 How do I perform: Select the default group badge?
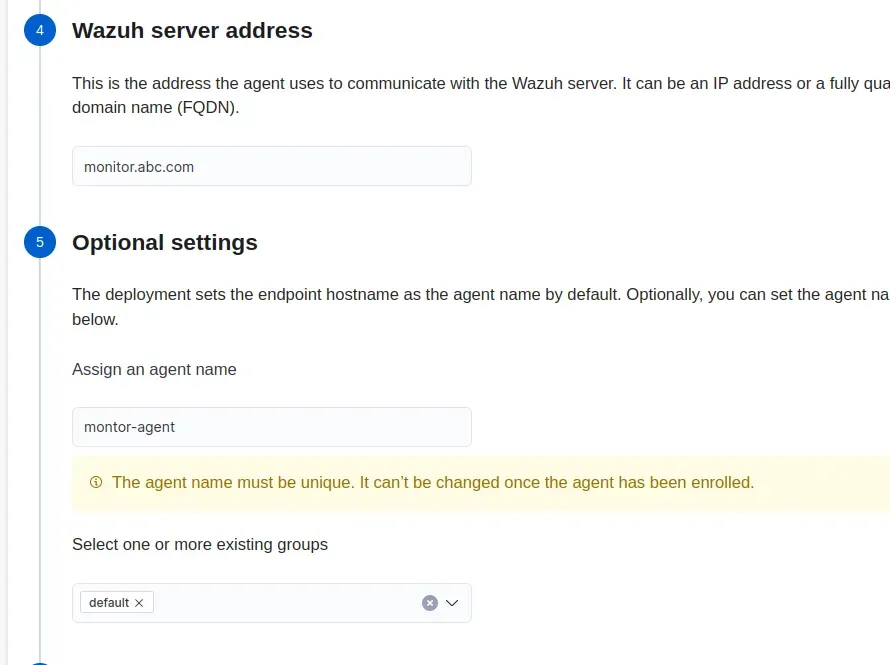pyautogui.click(x=108, y=603)
